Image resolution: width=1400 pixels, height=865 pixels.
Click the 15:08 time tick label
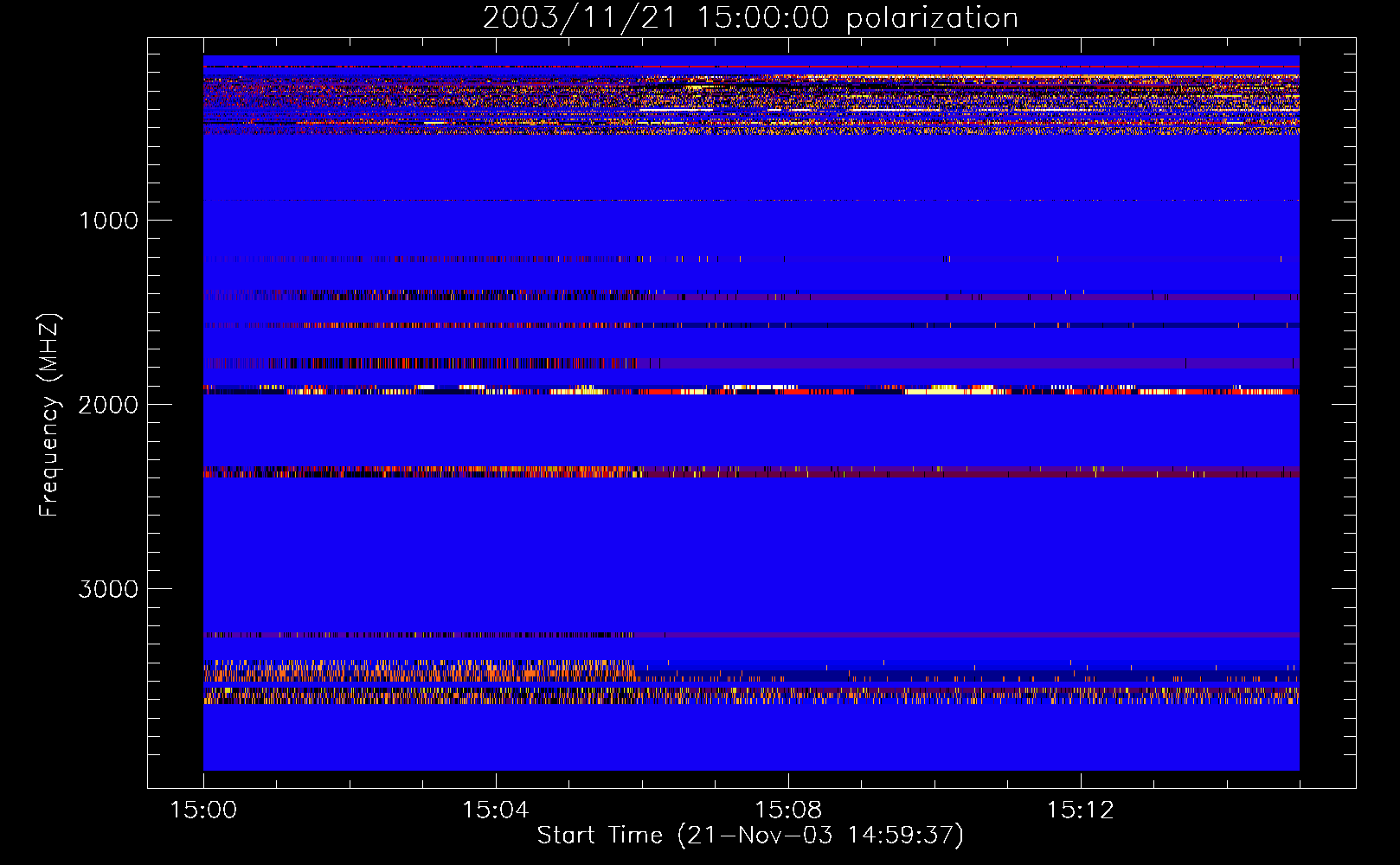tap(787, 811)
